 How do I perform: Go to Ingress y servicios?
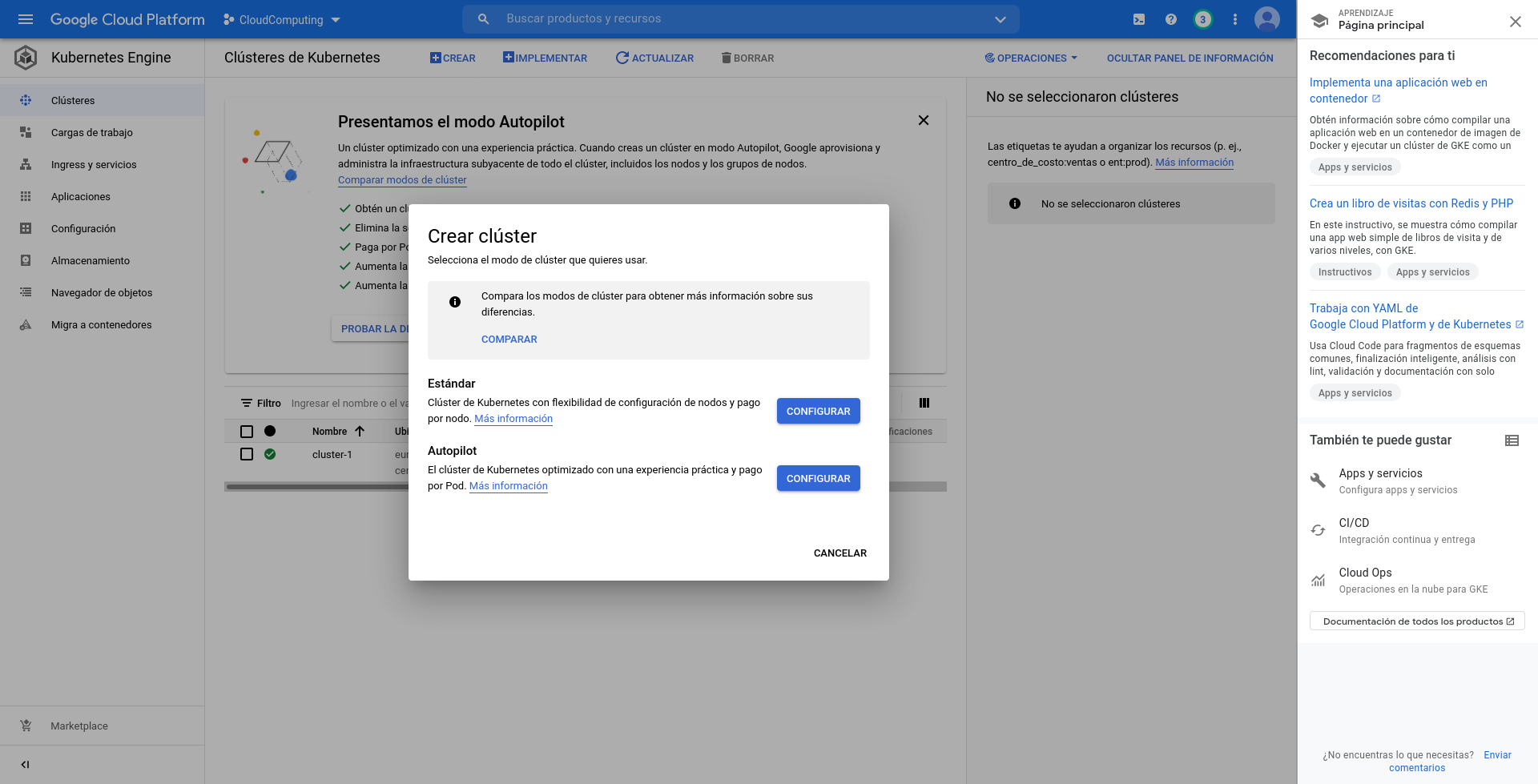point(102,164)
